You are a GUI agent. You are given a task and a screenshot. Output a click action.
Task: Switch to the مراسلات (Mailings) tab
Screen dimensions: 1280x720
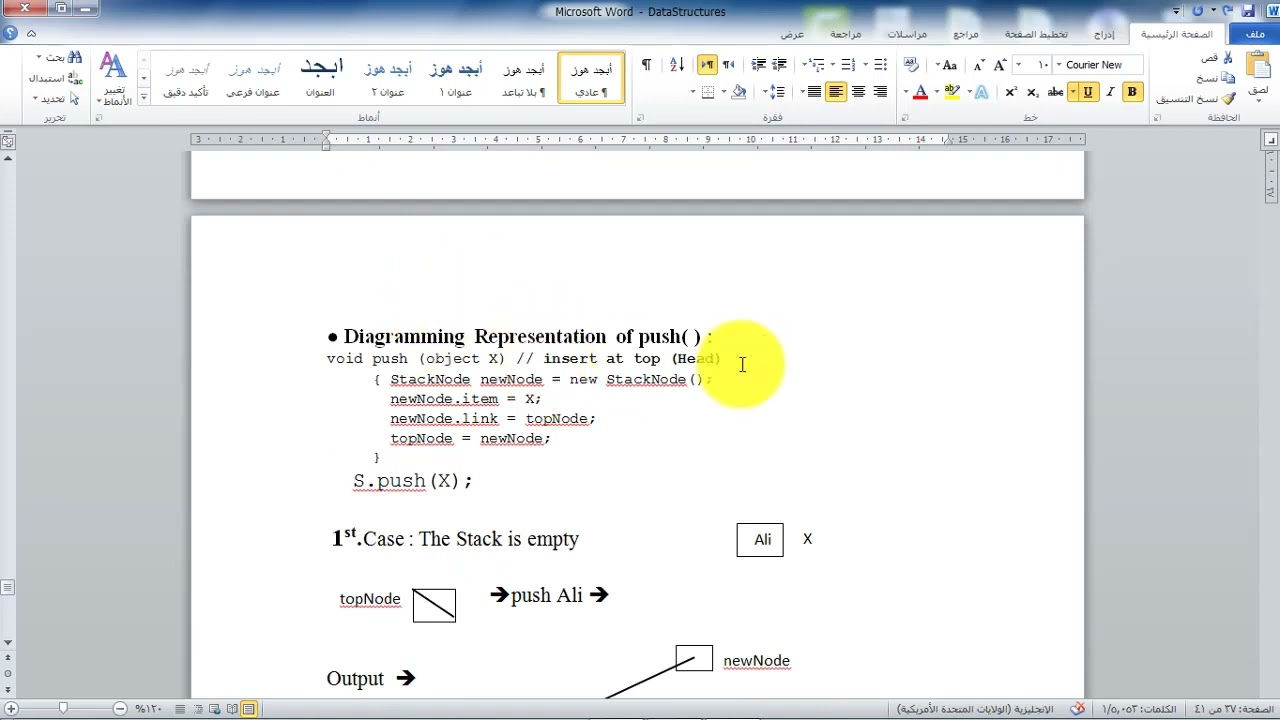coord(907,34)
